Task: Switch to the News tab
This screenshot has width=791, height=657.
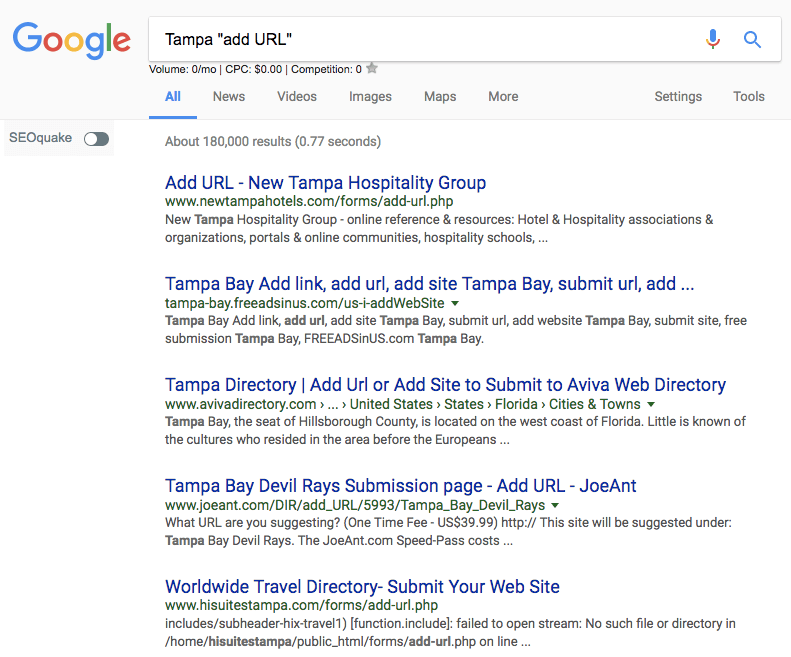Action: point(228,97)
